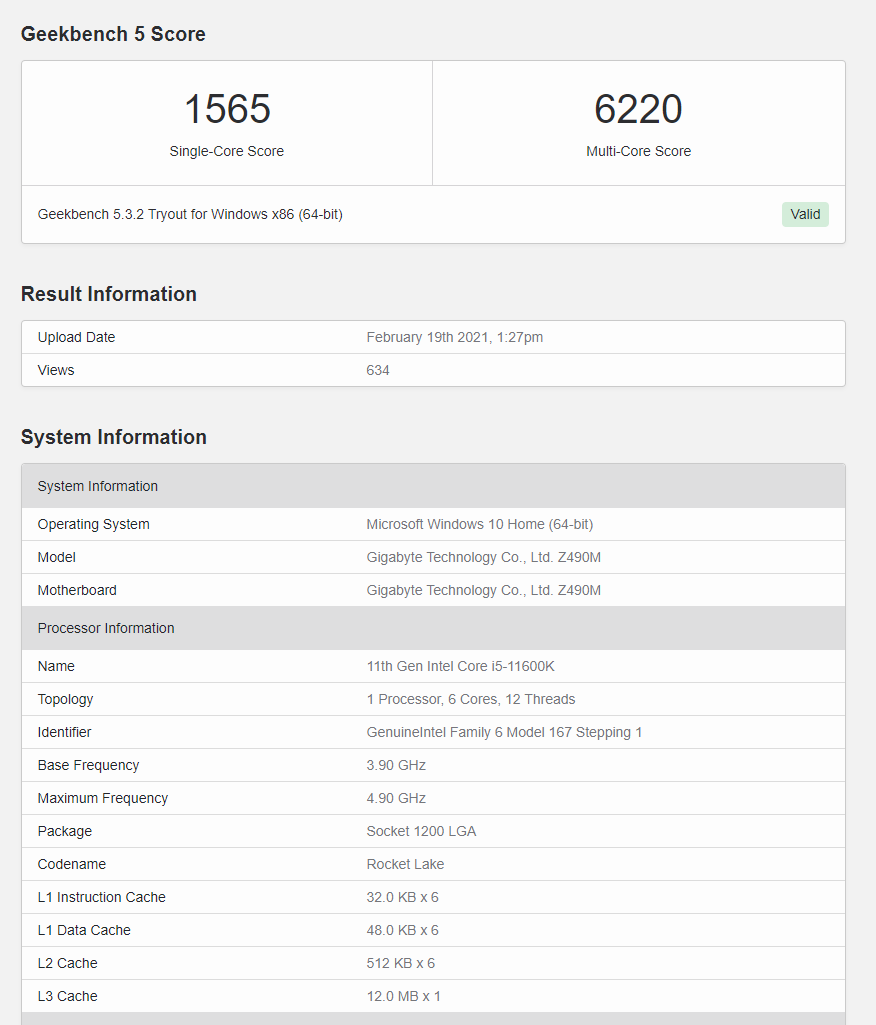Select 1 Processor, 6 Cores, 12 Threads
Image resolution: width=876 pixels, height=1025 pixels.
click(x=471, y=699)
